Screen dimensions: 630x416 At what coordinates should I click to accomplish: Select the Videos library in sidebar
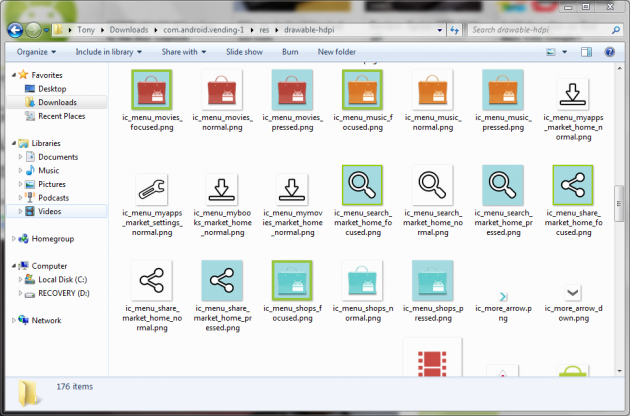point(51,211)
